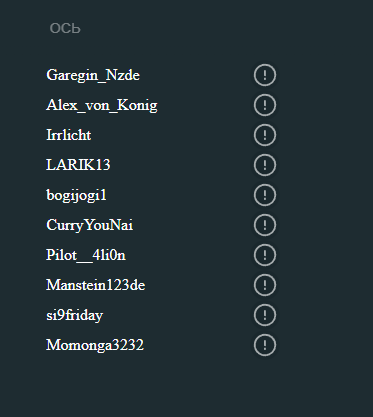
Task: Click the Pilot__4li0n player name
Action: (86, 255)
